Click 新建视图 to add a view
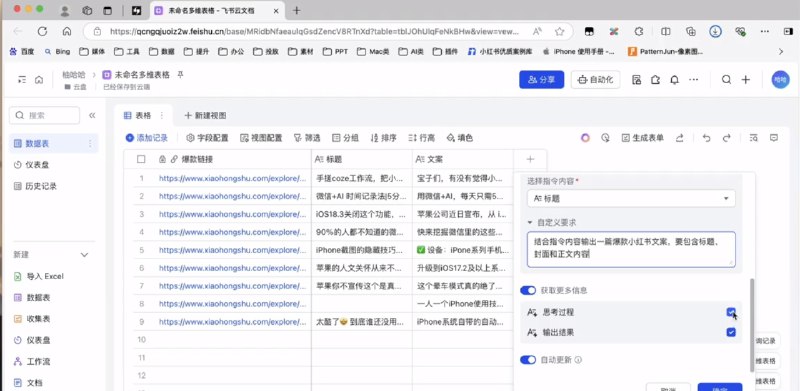 [x=205, y=115]
